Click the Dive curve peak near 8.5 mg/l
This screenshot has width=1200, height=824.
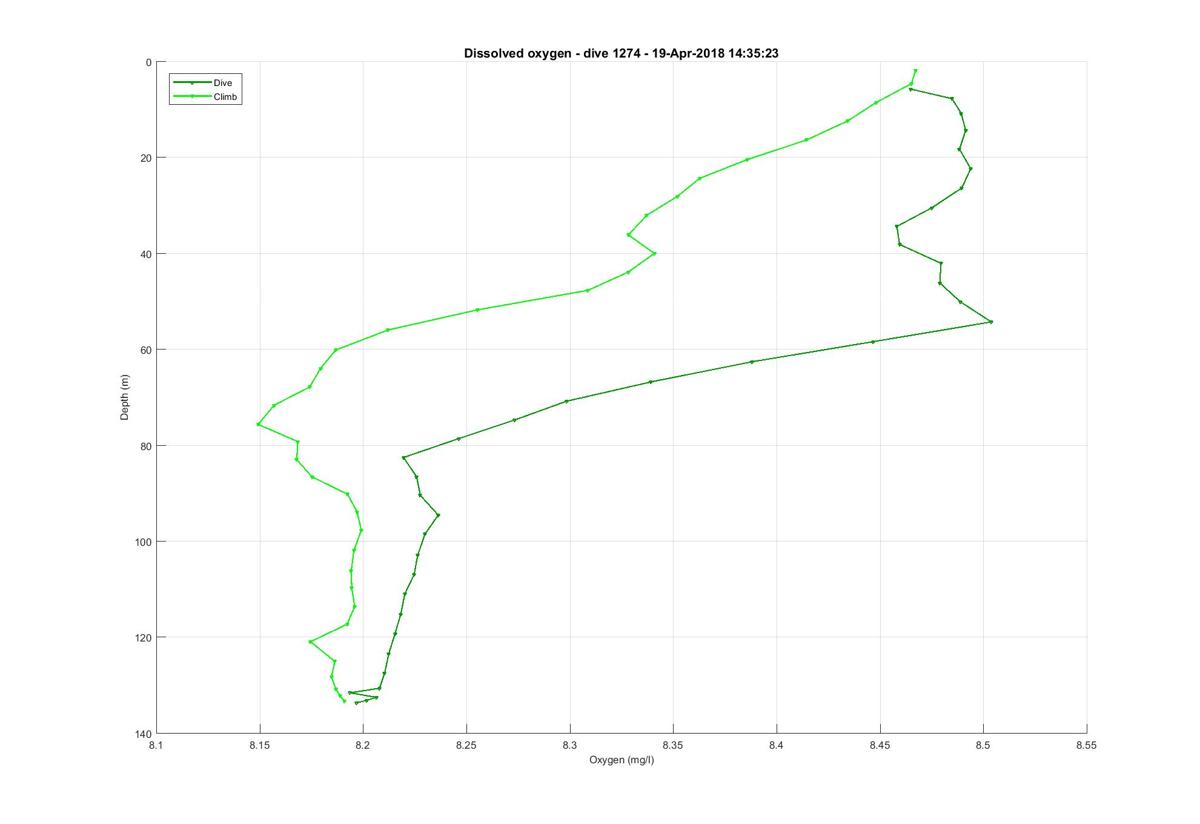tap(990, 321)
